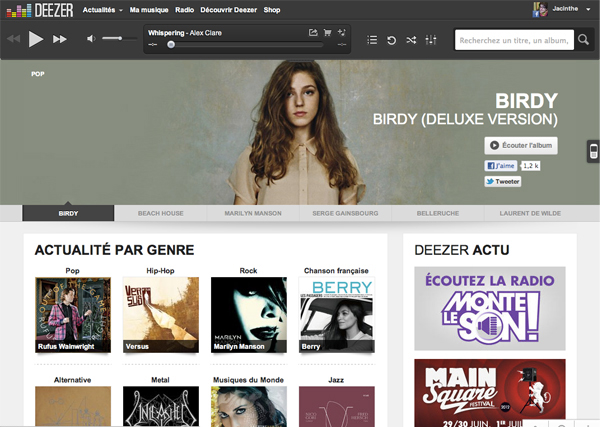Screen dimensions: 600x427
Task: Select the LAURENT DE WILDE tab
Action: click(530, 213)
